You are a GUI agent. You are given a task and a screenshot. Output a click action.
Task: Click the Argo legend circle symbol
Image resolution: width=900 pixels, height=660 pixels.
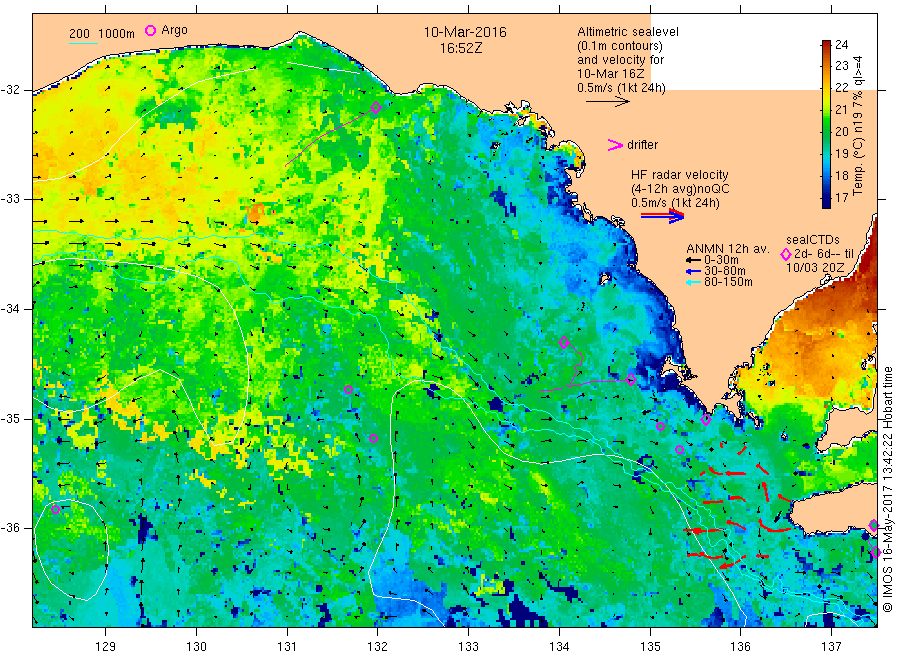(150, 30)
